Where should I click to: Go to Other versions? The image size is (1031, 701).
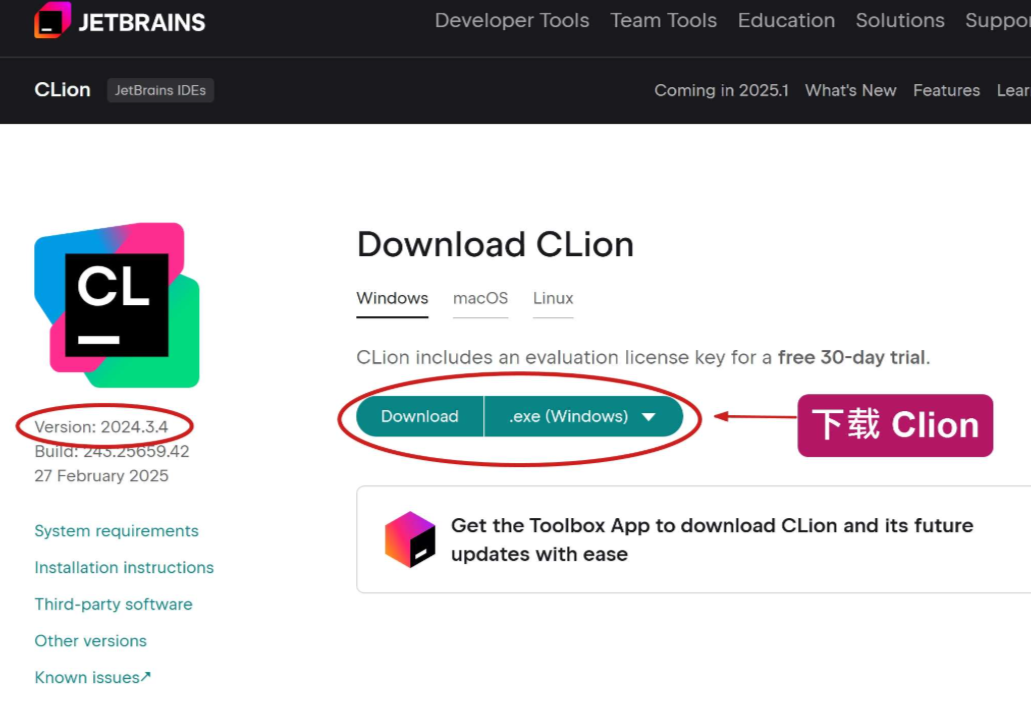click(90, 641)
